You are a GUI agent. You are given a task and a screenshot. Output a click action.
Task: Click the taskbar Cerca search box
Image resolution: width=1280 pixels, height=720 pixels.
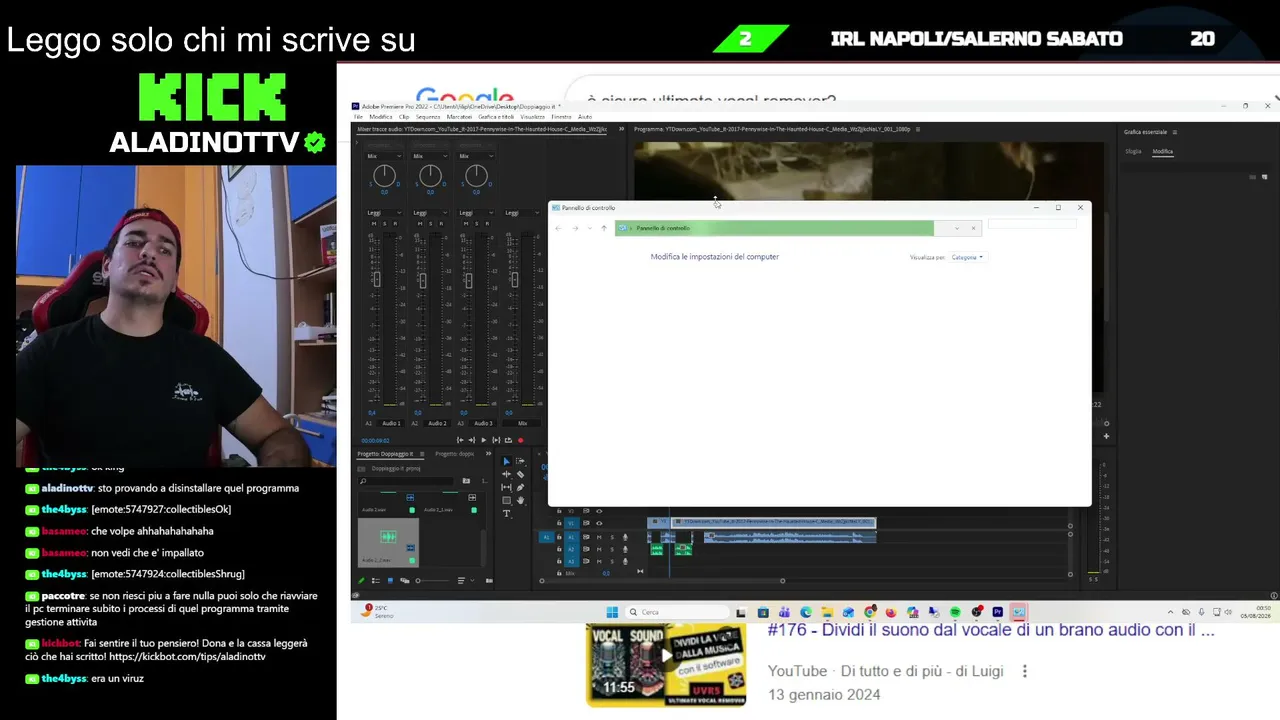[676, 612]
